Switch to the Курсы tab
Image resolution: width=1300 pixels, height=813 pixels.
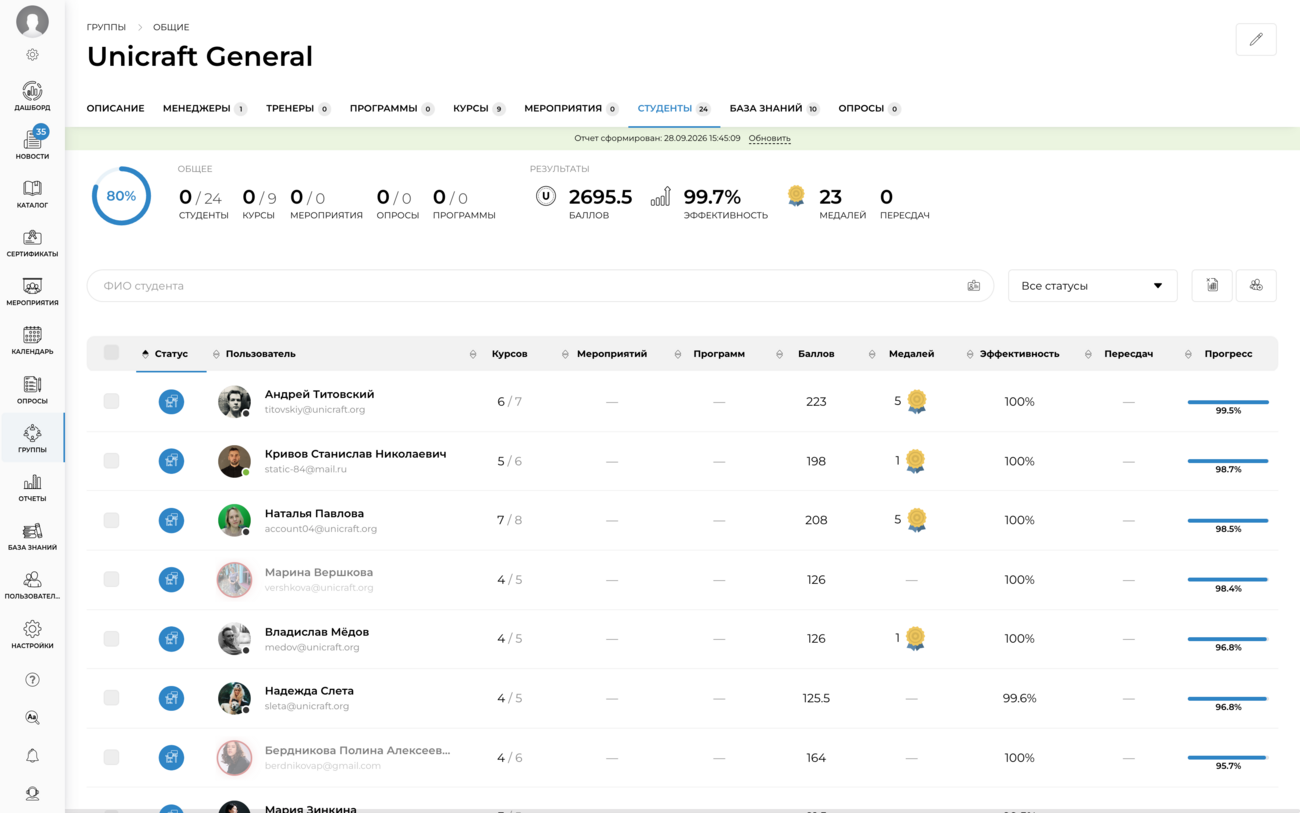[478, 108]
